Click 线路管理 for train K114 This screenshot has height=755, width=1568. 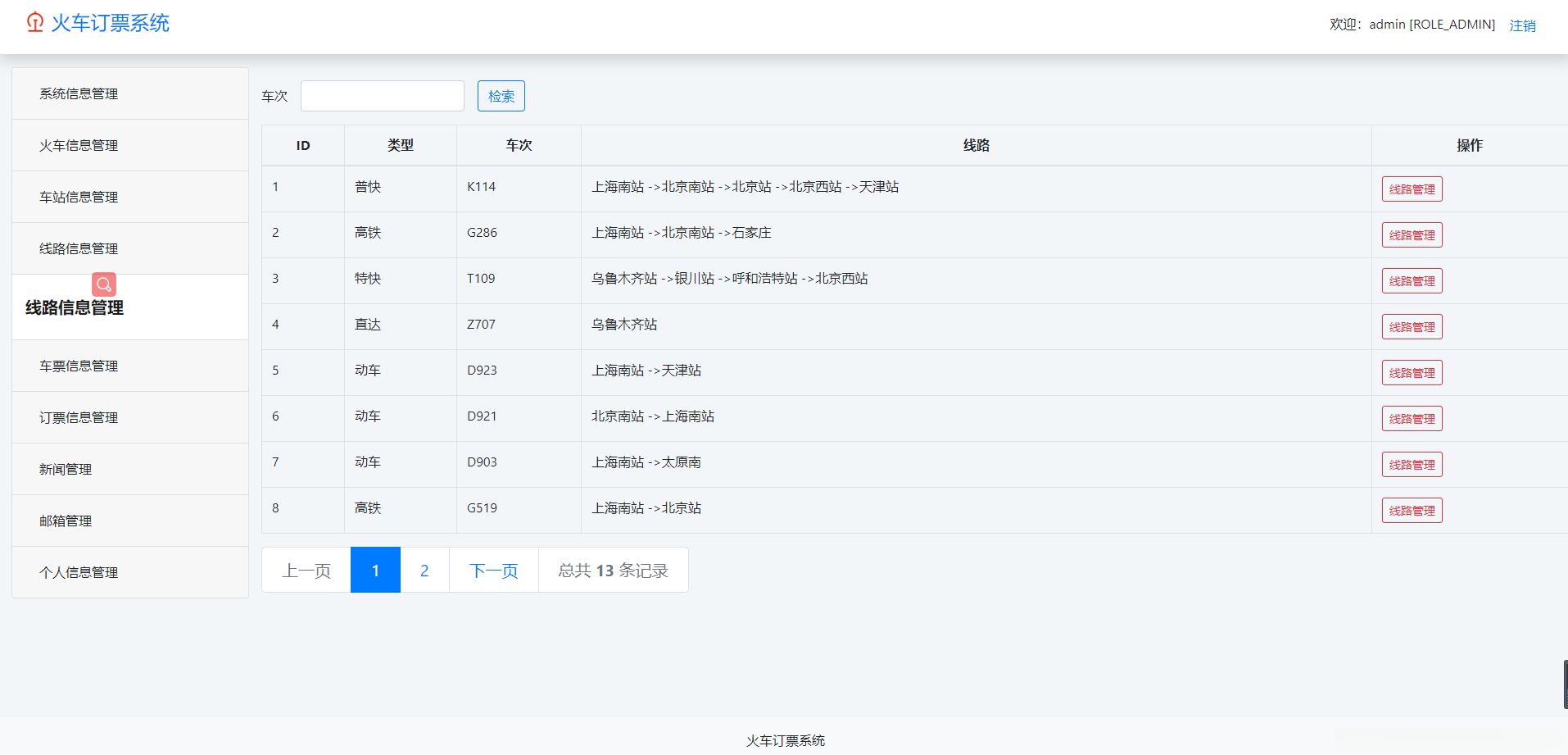(1412, 189)
